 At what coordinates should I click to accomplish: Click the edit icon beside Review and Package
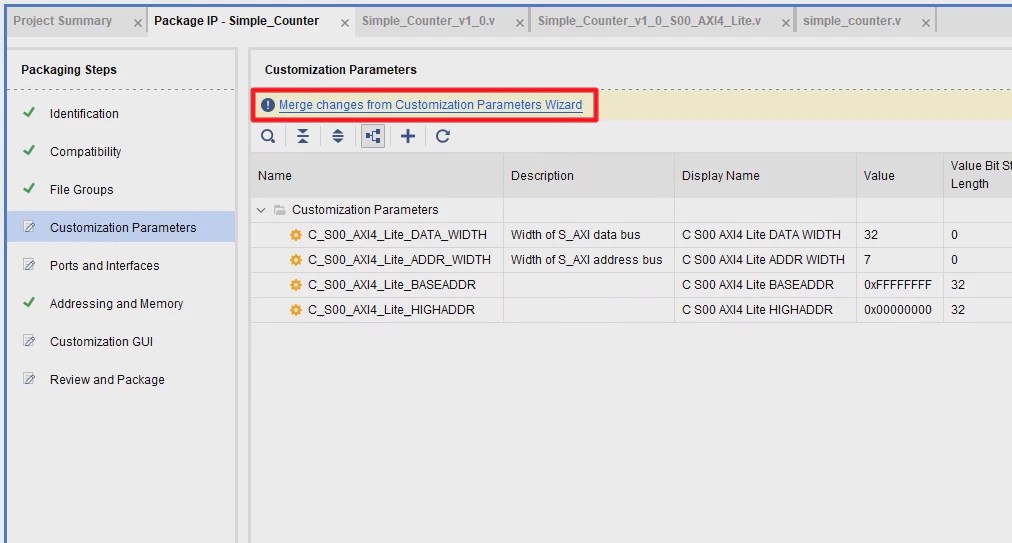(x=29, y=378)
